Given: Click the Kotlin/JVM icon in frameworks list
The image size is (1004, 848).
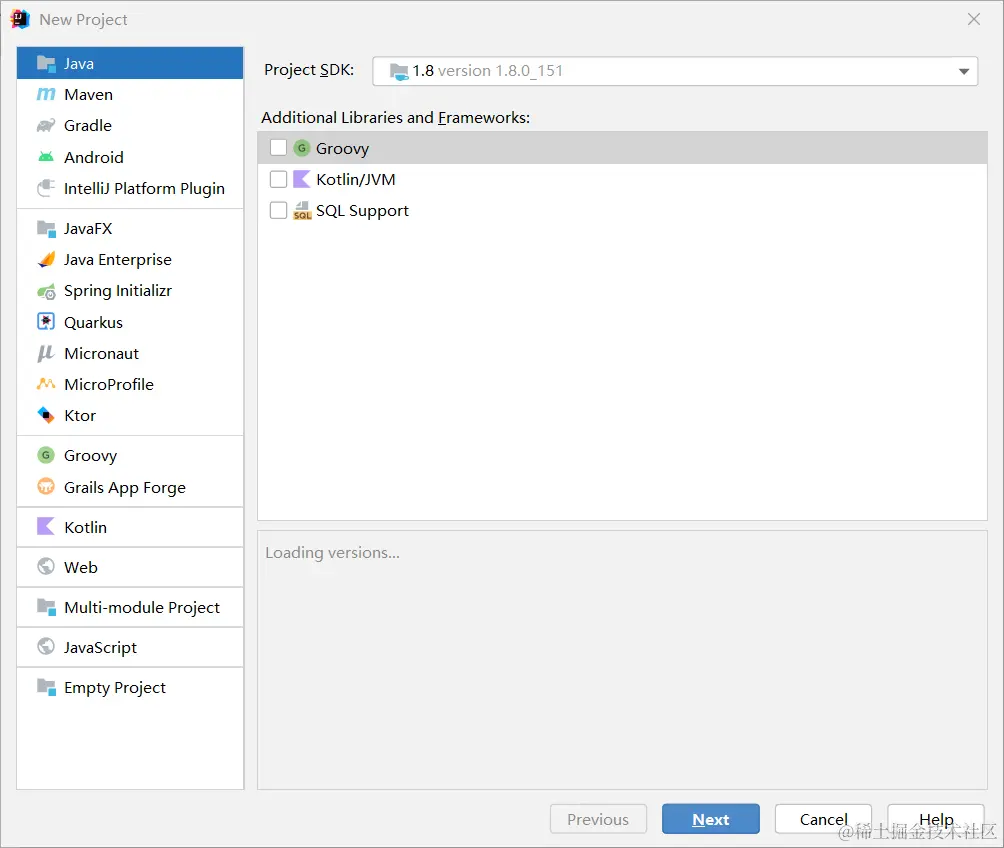Looking at the screenshot, I should [302, 179].
